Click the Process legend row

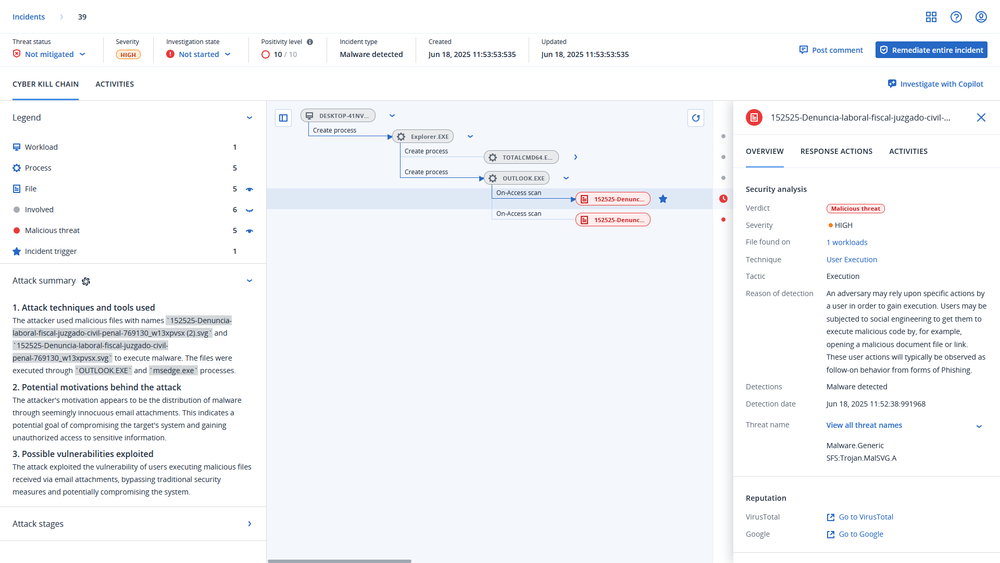coord(133,168)
